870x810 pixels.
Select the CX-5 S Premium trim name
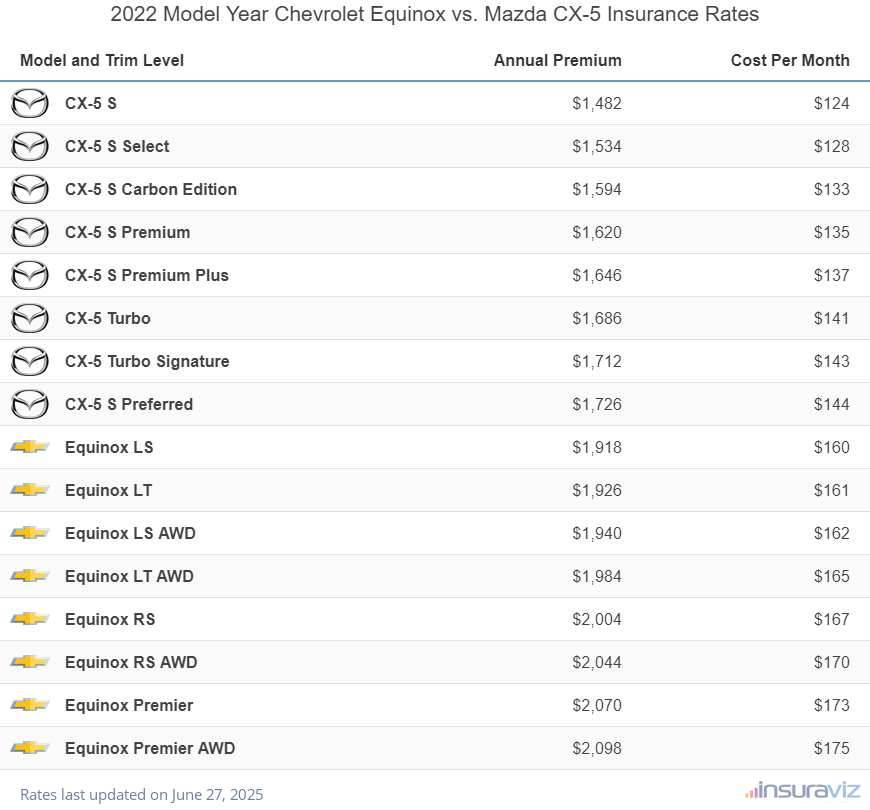128,232
